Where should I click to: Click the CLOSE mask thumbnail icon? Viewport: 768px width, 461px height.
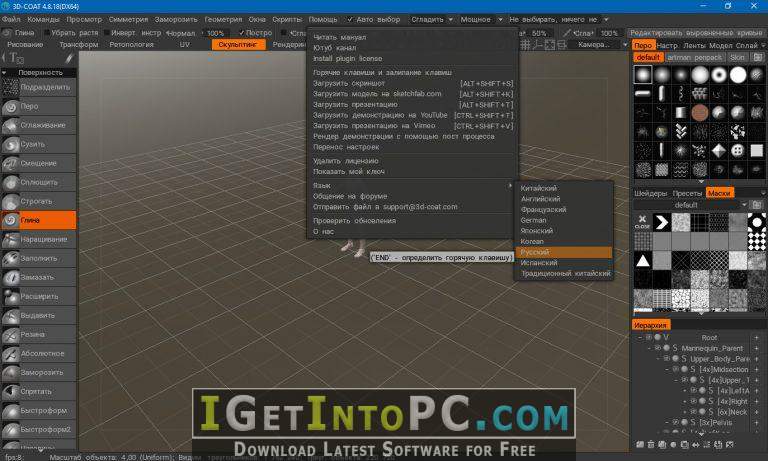click(x=641, y=221)
